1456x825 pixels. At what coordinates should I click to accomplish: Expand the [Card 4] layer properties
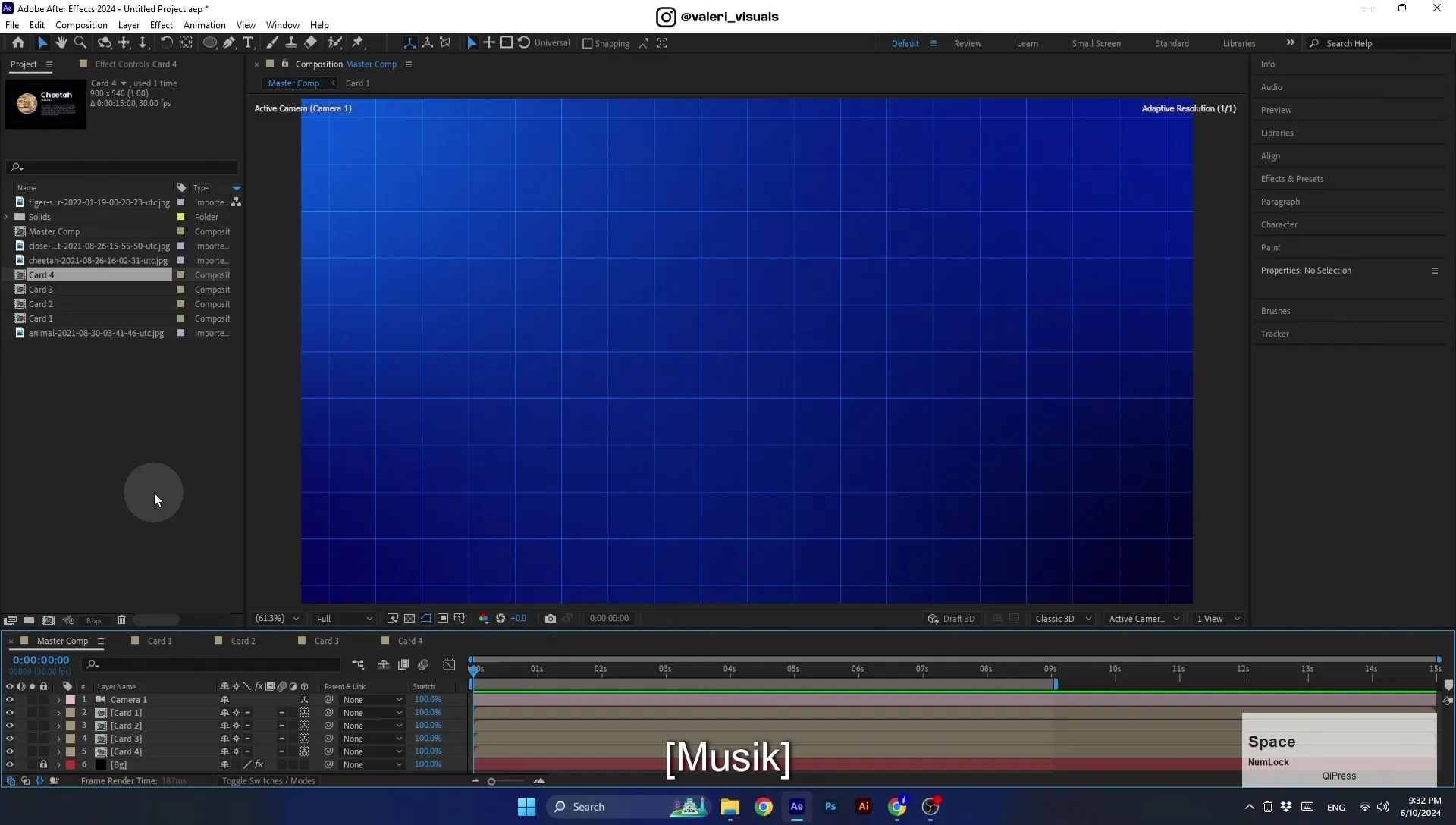click(x=58, y=751)
